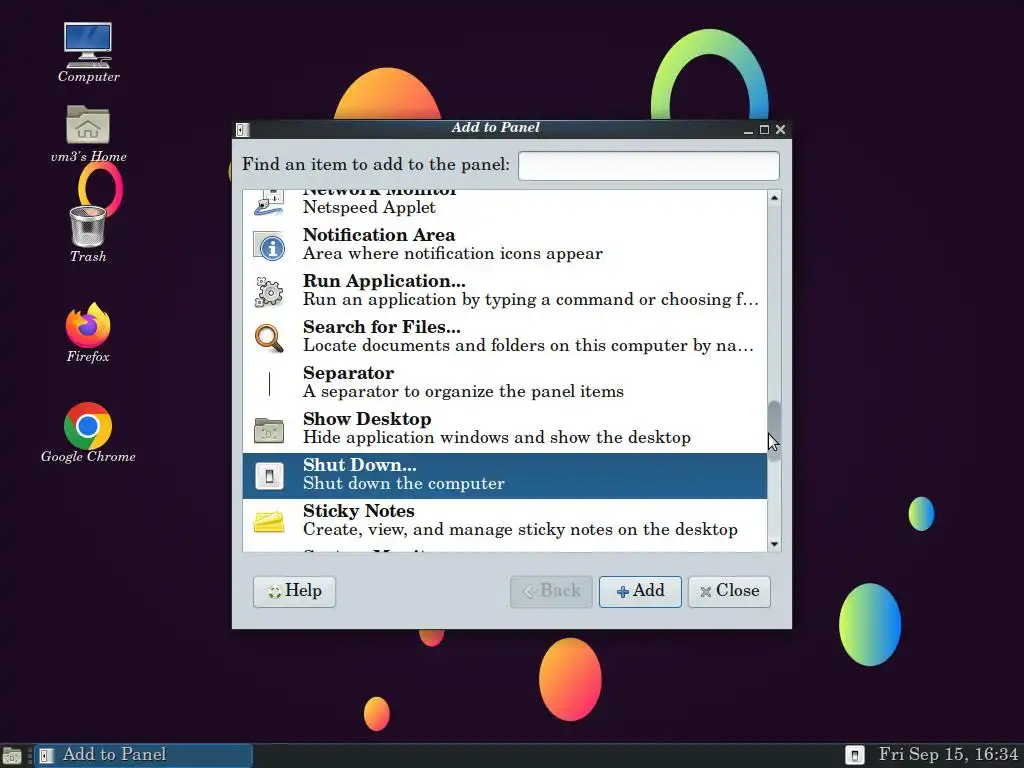
Task: Click the 'Netspeed Applet' description text
Action: pyautogui.click(x=369, y=208)
